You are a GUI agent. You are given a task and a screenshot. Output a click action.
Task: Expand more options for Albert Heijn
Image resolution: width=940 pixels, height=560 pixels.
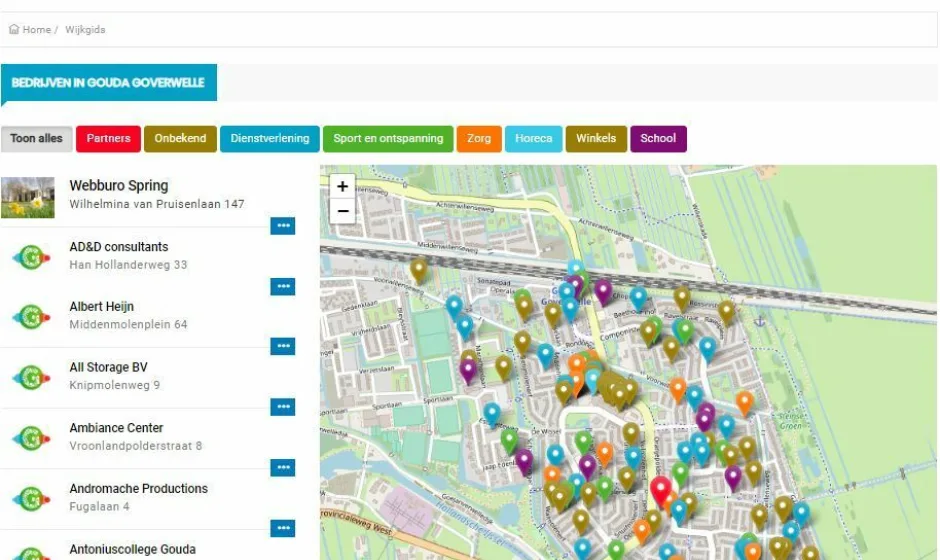tap(283, 346)
